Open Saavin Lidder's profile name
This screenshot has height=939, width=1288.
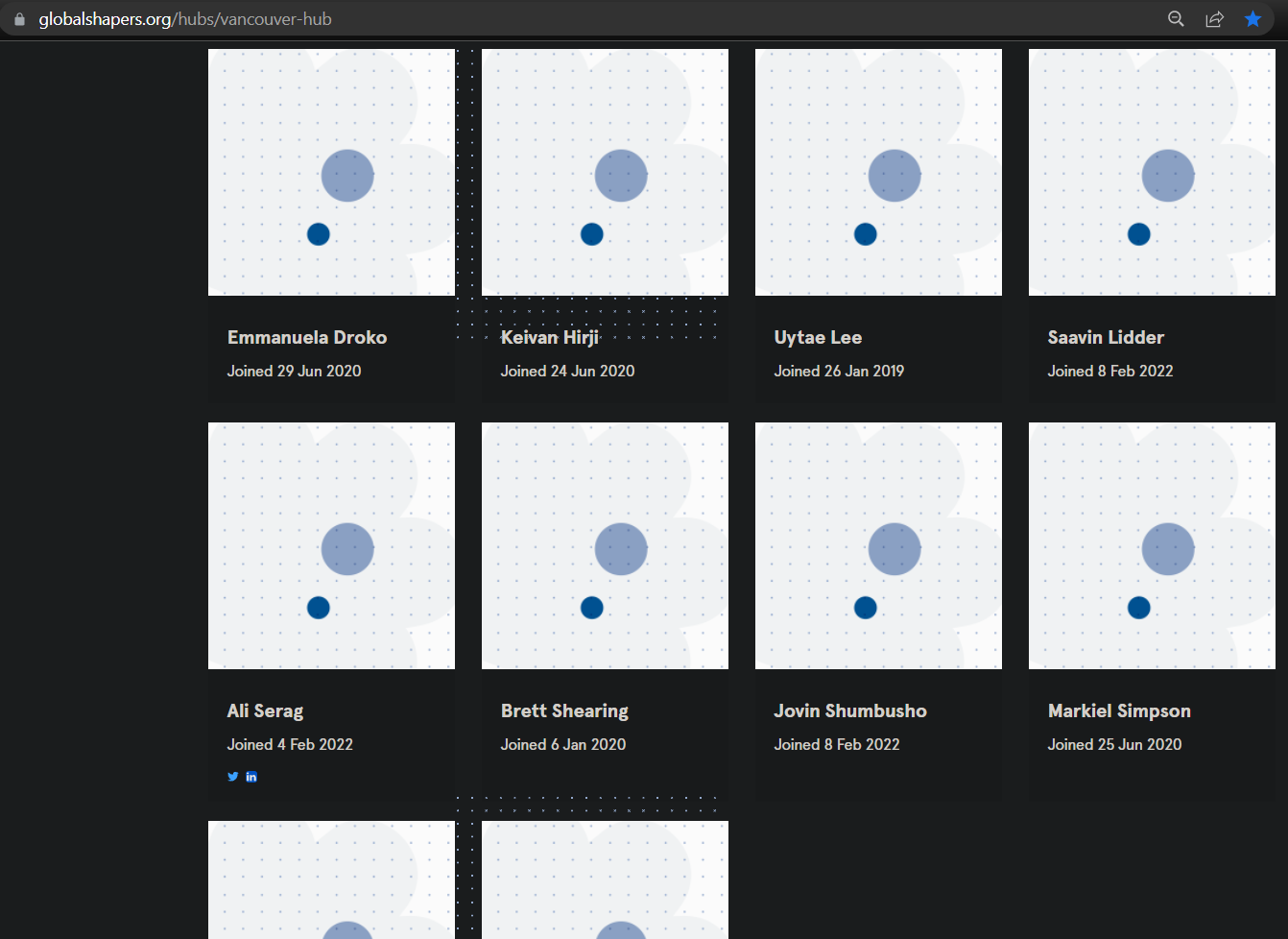click(x=1106, y=337)
